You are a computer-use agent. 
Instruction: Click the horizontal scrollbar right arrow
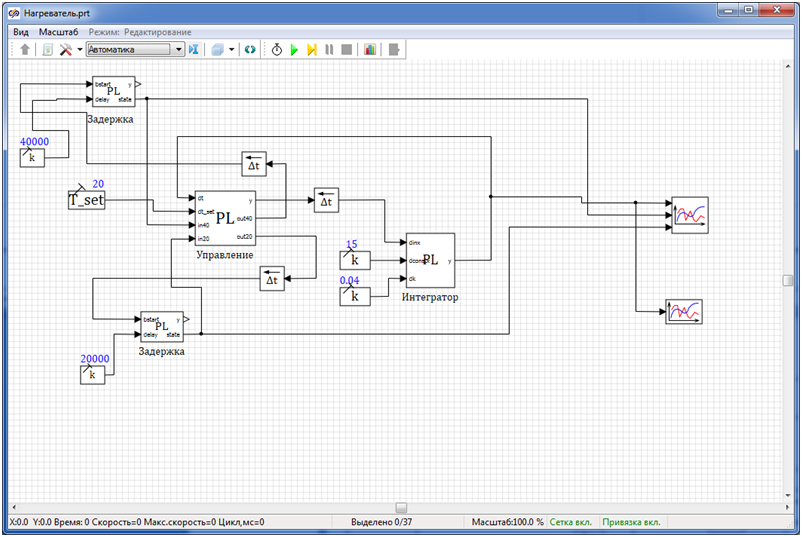pos(787,507)
